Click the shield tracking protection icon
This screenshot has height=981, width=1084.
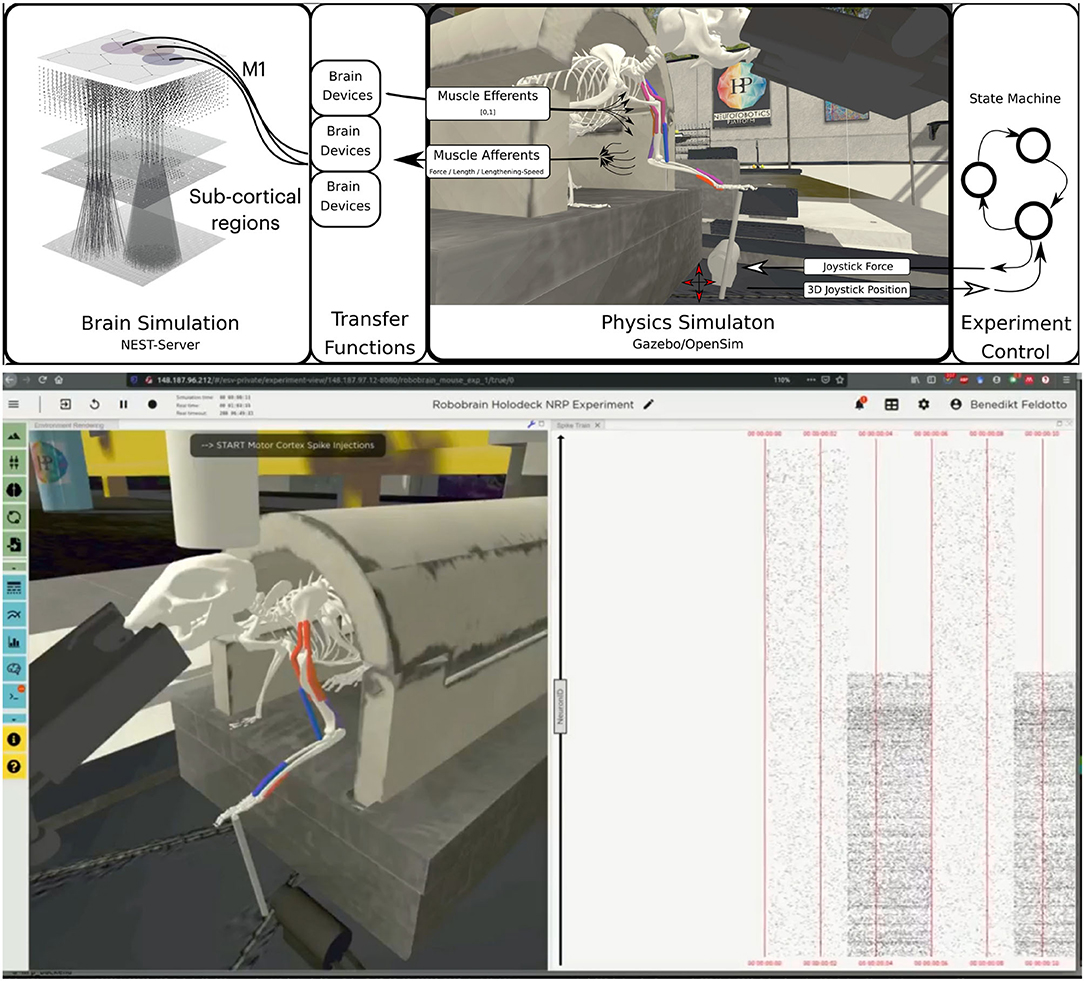134,380
